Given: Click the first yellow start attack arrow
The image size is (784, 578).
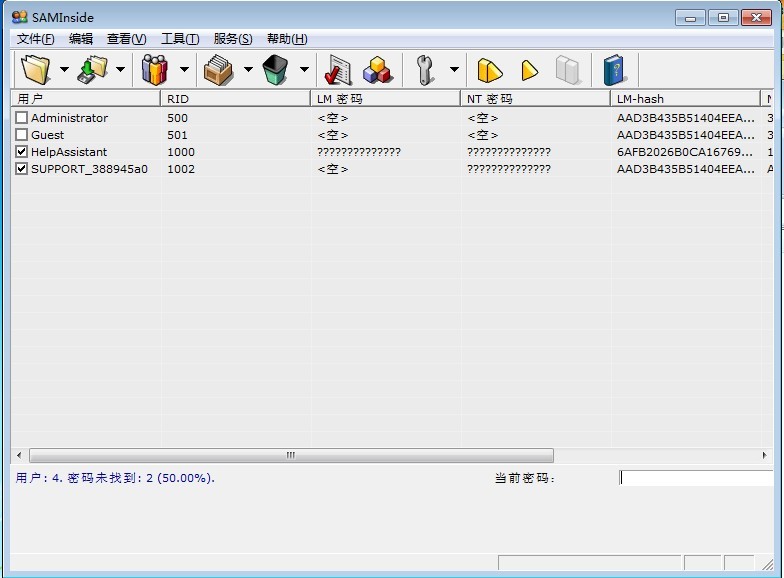Looking at the screenshot, I should [x=489, y=70].
